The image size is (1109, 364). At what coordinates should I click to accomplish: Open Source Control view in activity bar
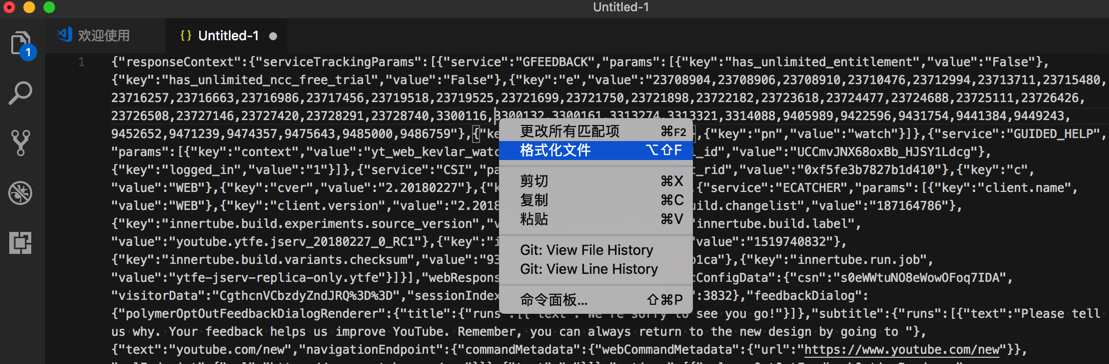point(21,142)
